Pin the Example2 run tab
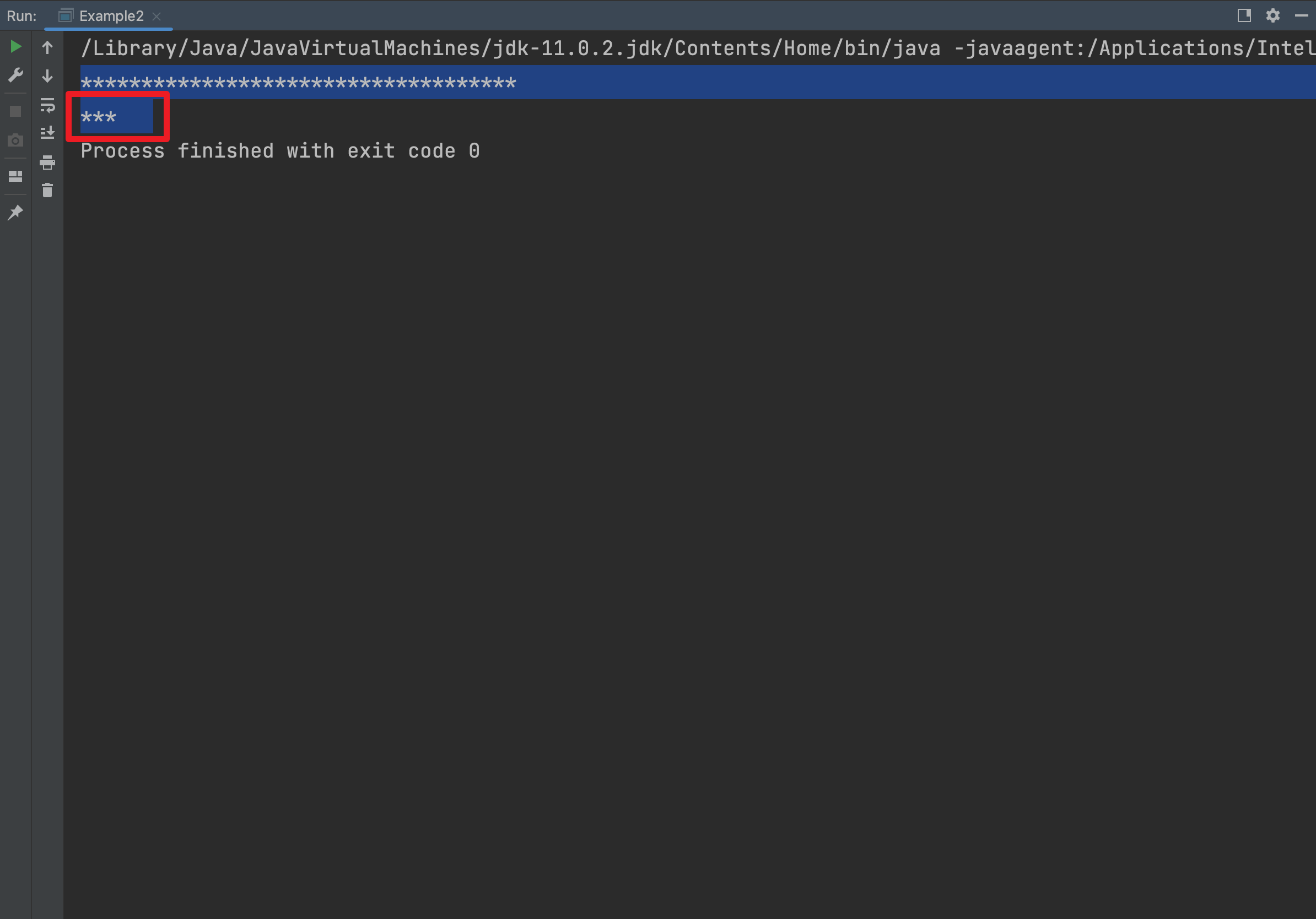The image size is (1316, 919). click(15, 213)
